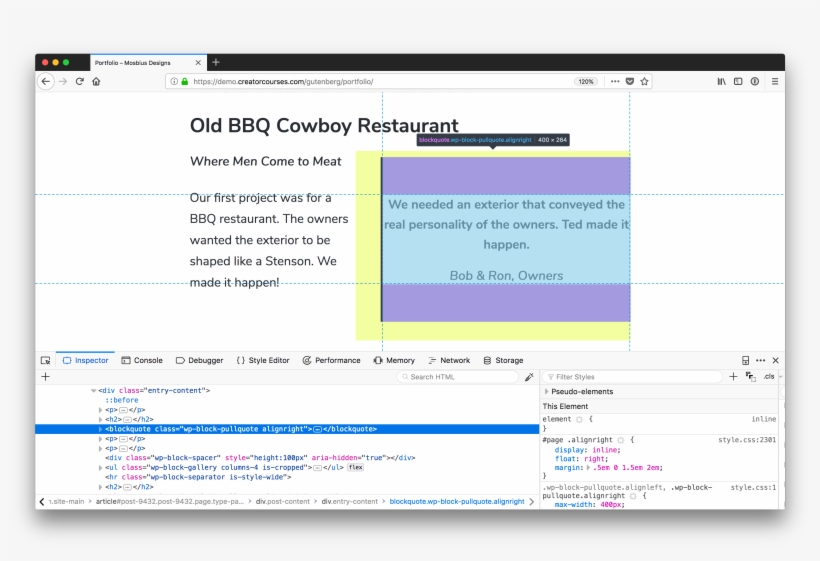Viewport: 820px width, 561px height.
Task: Open the Style Editor tab
Action: [263, 360]
